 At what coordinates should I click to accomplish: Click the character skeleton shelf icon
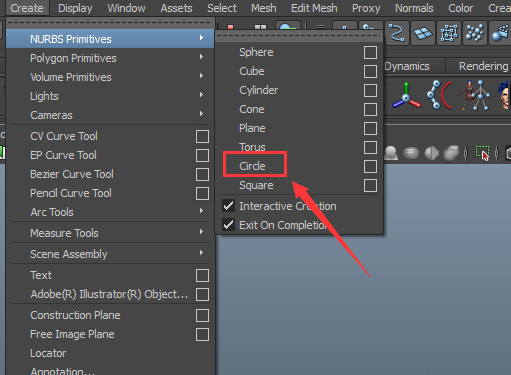point(475,95)
